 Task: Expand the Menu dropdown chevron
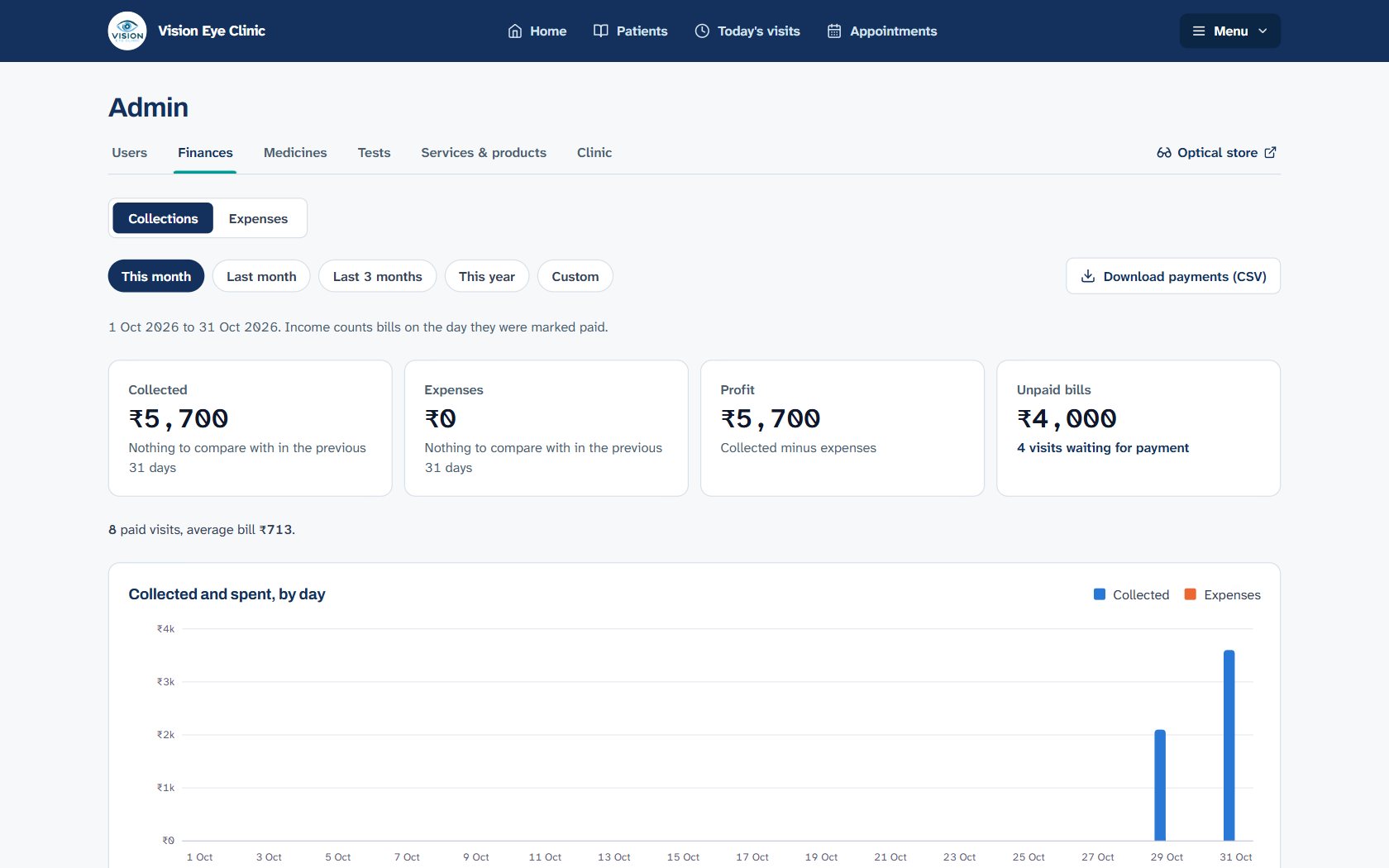(x=1263, y=31)
